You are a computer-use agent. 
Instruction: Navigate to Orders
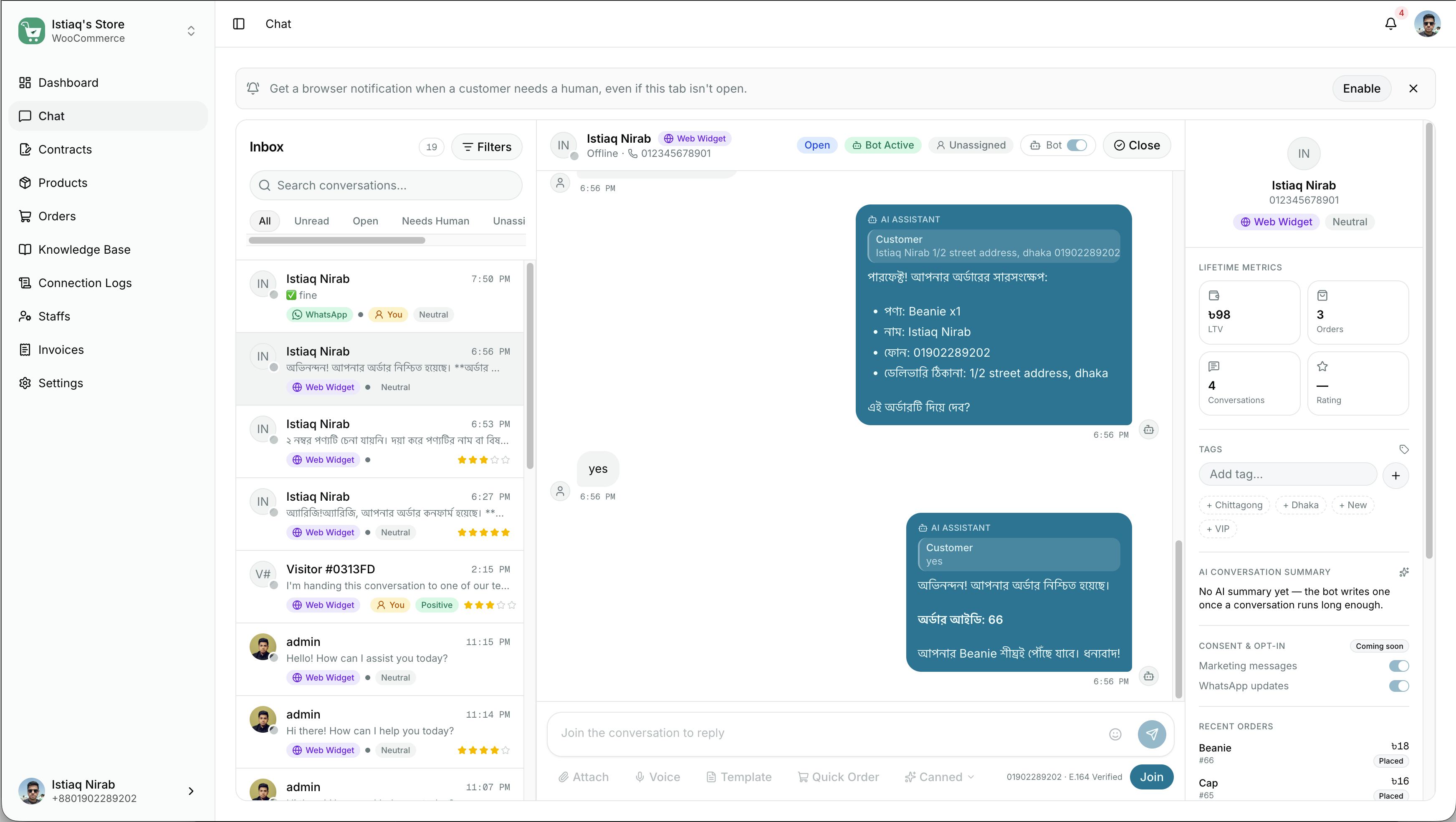coord(108,216)
